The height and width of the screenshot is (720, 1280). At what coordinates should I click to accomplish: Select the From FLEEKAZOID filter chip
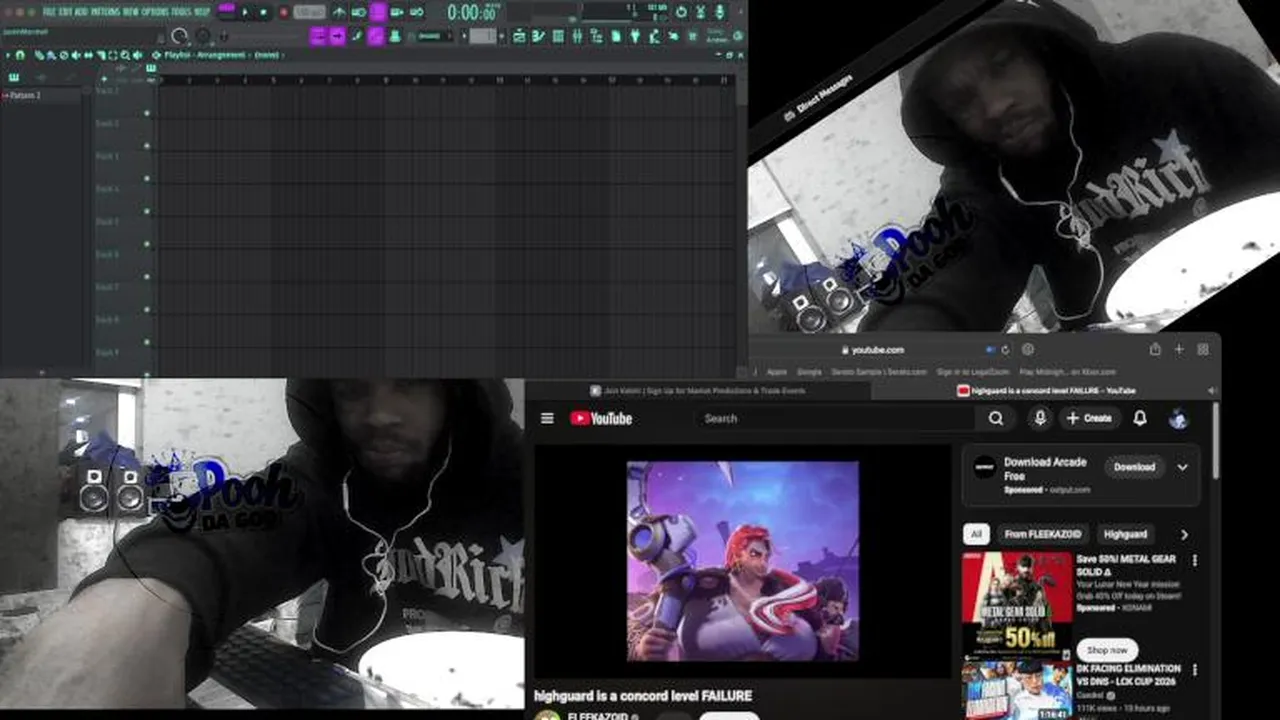point(1042,534)
